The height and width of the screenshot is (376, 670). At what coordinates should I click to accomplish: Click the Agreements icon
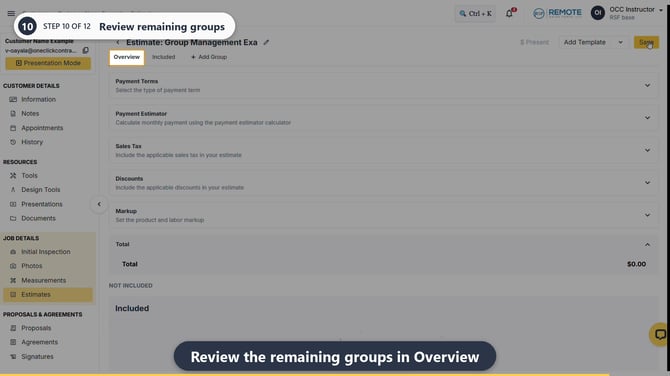coord(13,342)
